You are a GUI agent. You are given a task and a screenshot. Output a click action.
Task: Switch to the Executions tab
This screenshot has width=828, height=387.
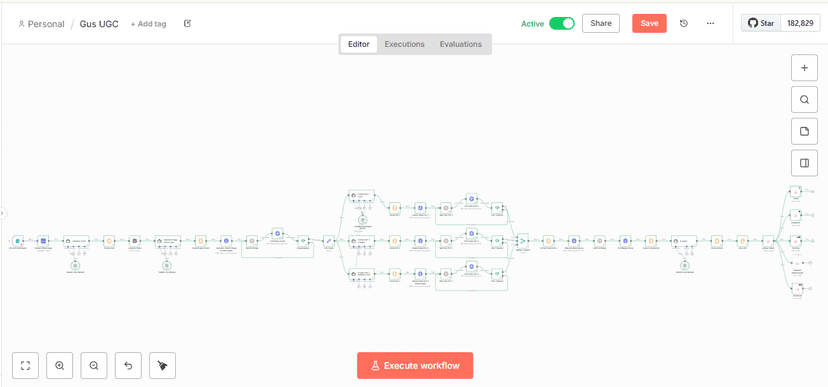click(x=404, y=44)
